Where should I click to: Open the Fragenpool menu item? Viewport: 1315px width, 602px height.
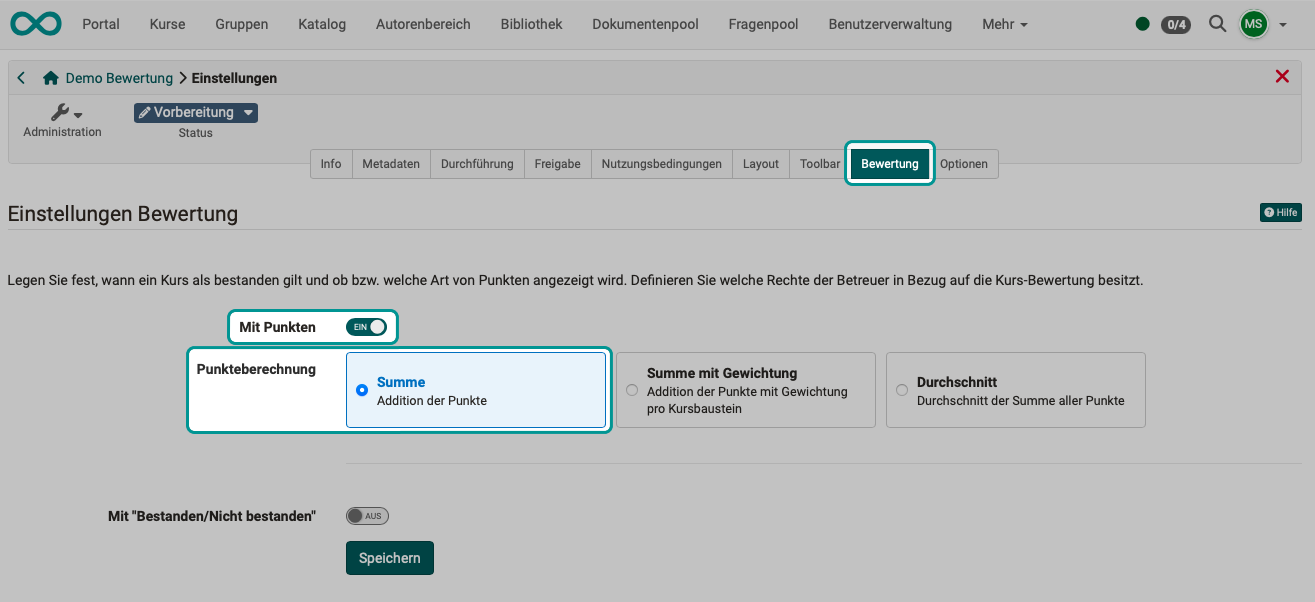763,23
